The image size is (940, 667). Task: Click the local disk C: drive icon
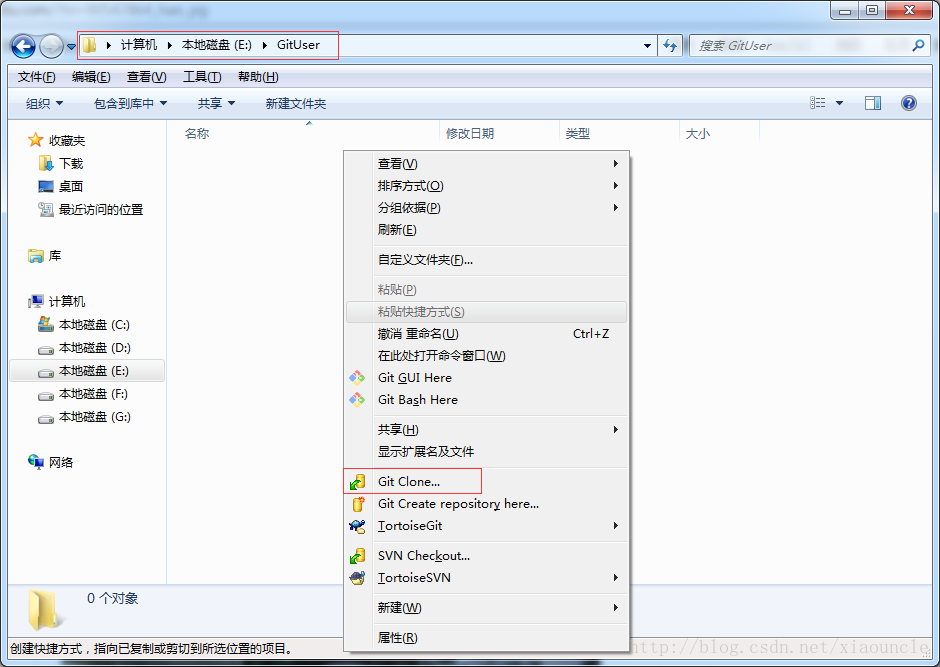46,324
